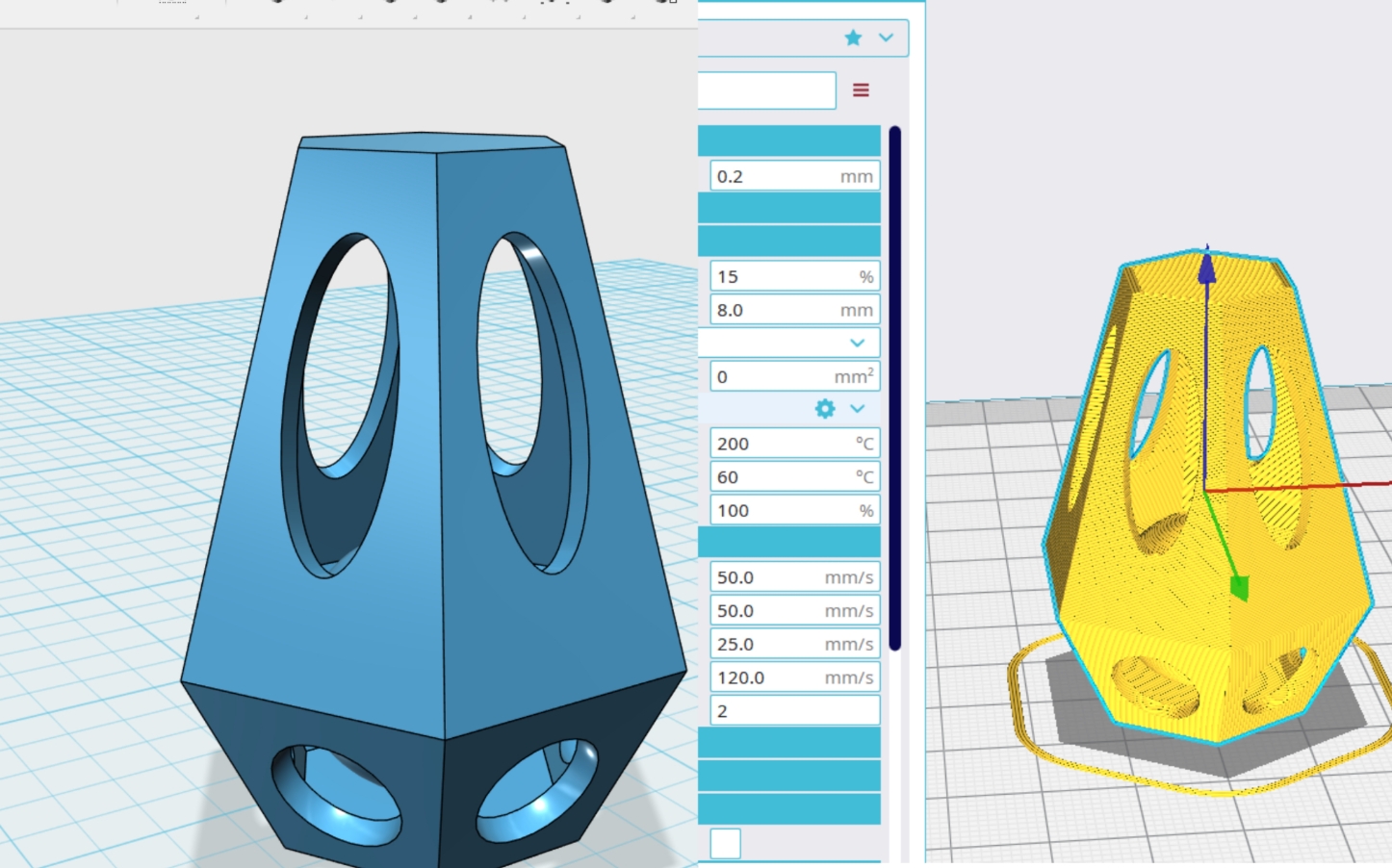The width and height of the screenshot is (1392, 868).
Task: Edit the 15 % value field
Action: click(795, 276)
